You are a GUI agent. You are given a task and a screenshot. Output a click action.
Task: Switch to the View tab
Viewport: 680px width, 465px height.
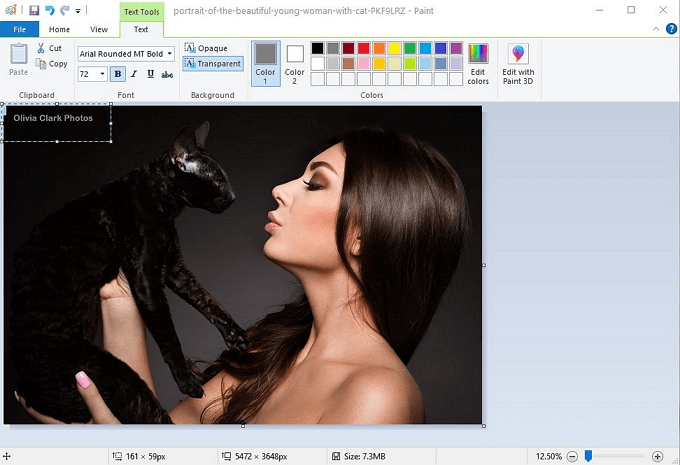pos(99,29)
